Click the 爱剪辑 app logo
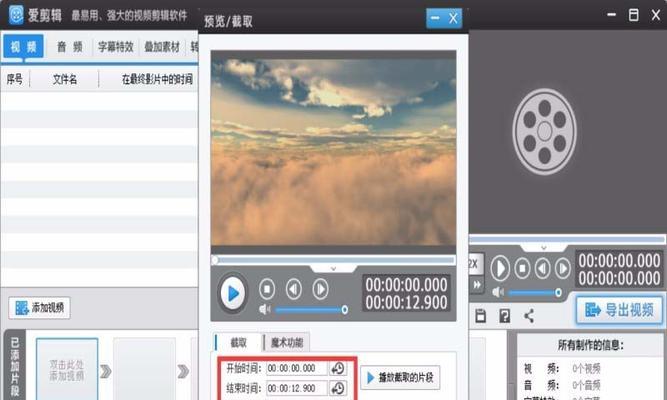 (x=16, y=15)
